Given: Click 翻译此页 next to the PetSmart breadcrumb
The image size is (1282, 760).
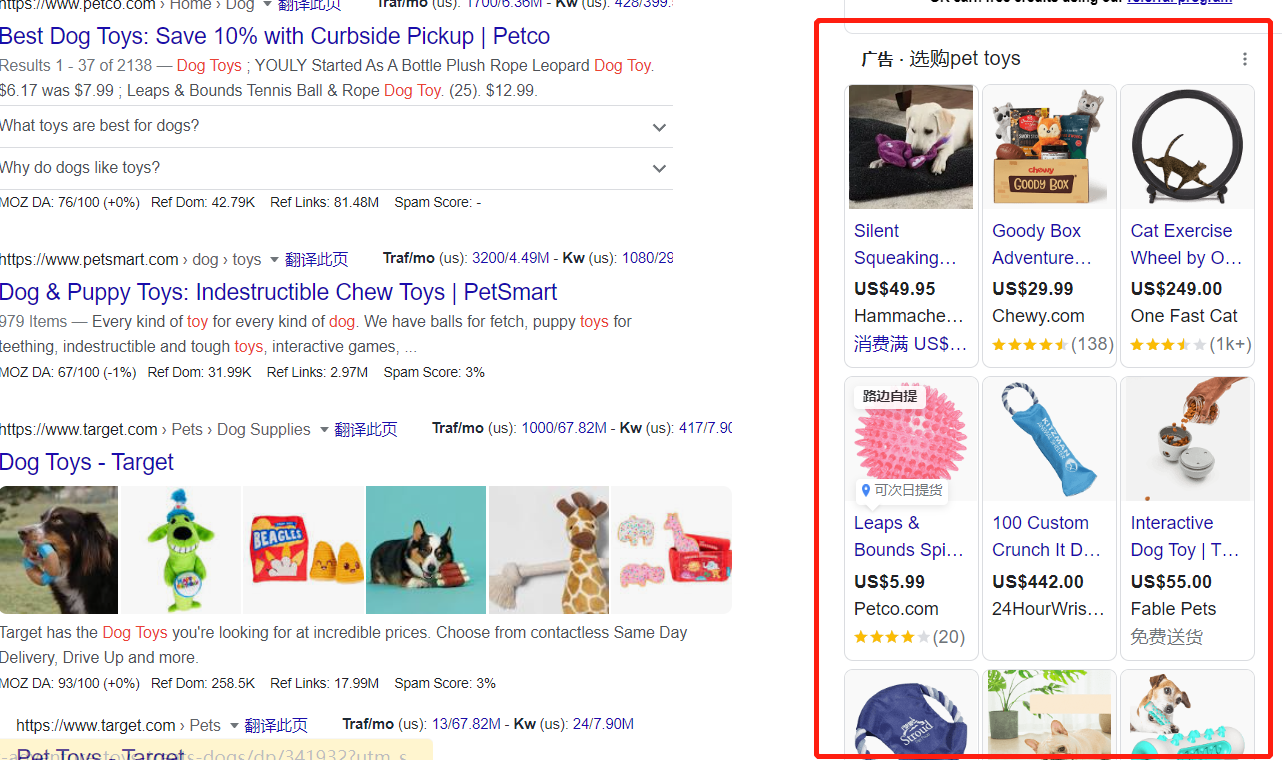Looking at the screenshot, I should tap(317, 258).
